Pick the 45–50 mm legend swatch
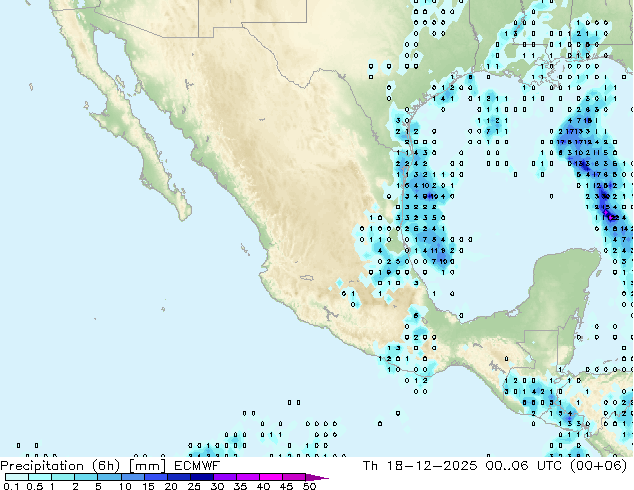This screenshot has height=490, width=634. coord(294,477)
